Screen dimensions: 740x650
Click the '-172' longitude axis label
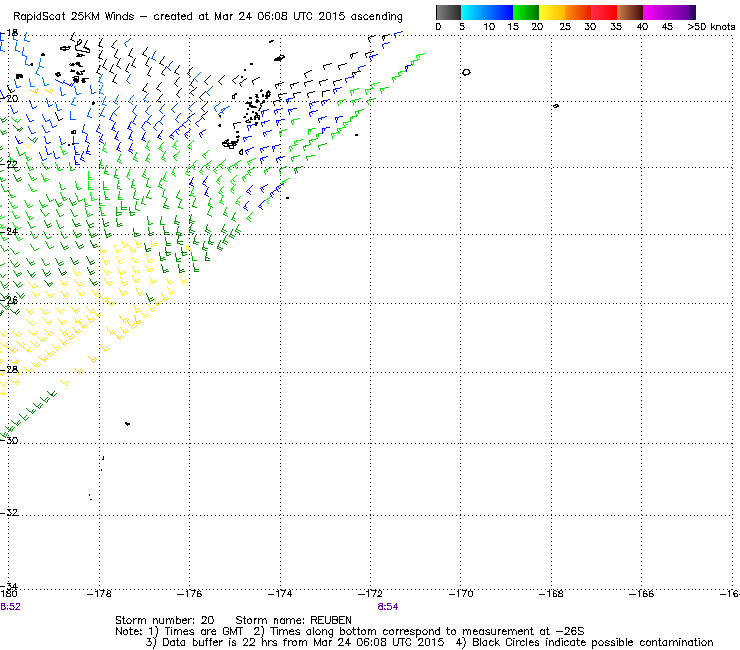pyautogui.click(x=370, y=594)
